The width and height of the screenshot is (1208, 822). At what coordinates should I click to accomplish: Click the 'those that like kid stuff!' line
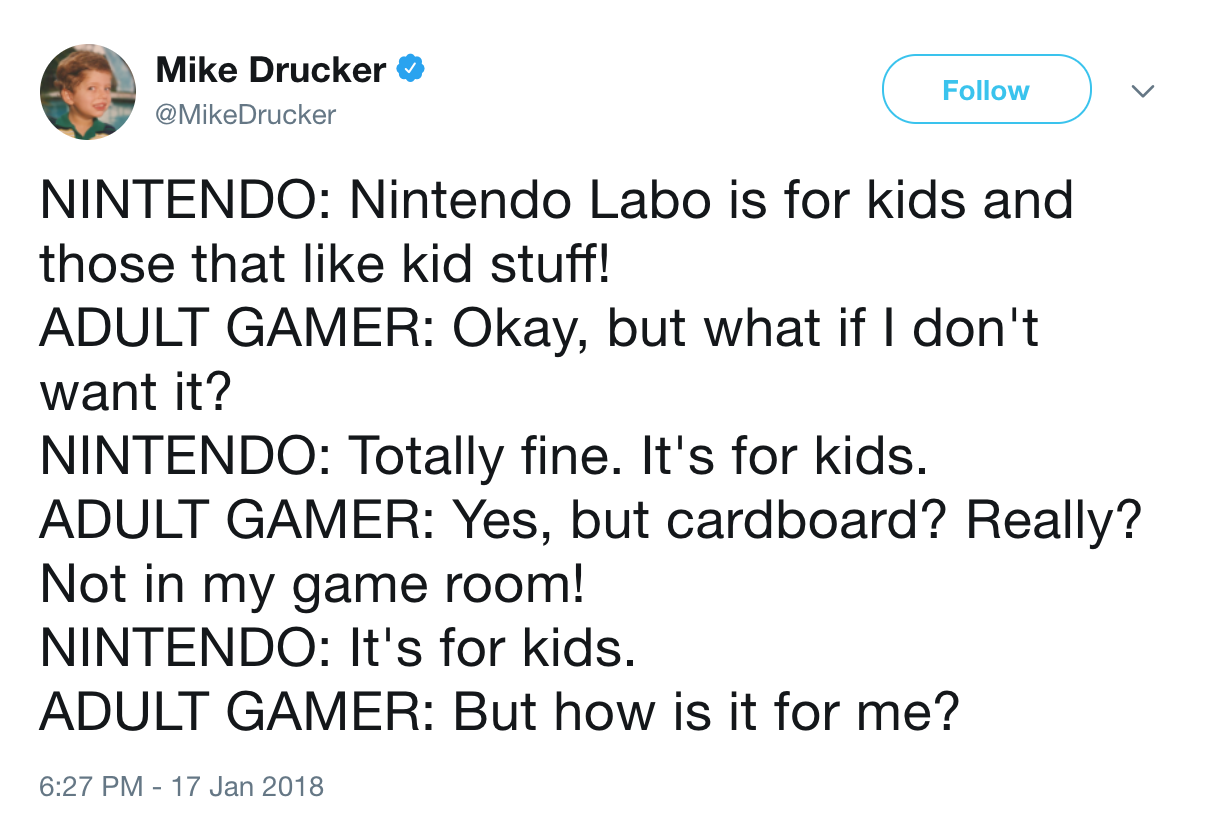[324, 264]
